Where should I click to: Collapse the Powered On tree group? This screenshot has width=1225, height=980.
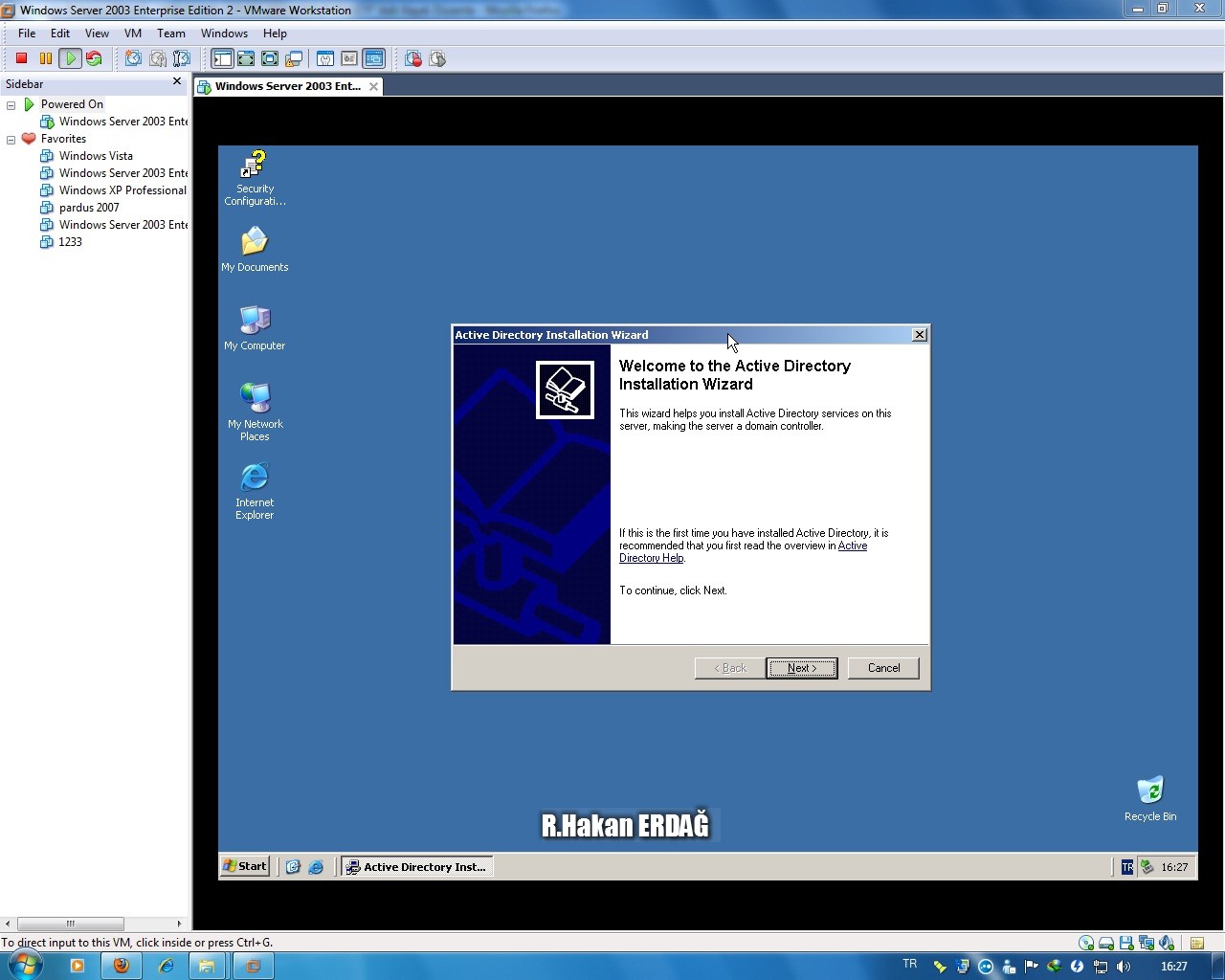[11, 104]
